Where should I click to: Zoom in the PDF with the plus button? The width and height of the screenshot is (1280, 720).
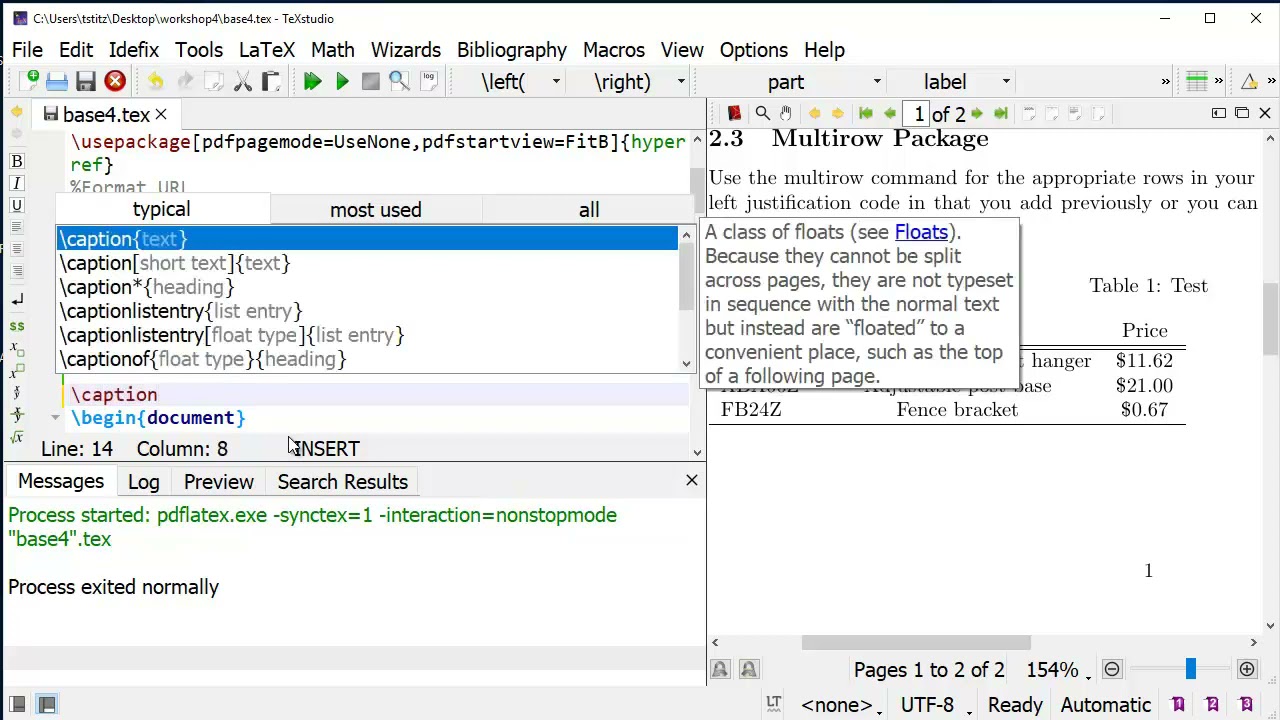click(1247, 670)
